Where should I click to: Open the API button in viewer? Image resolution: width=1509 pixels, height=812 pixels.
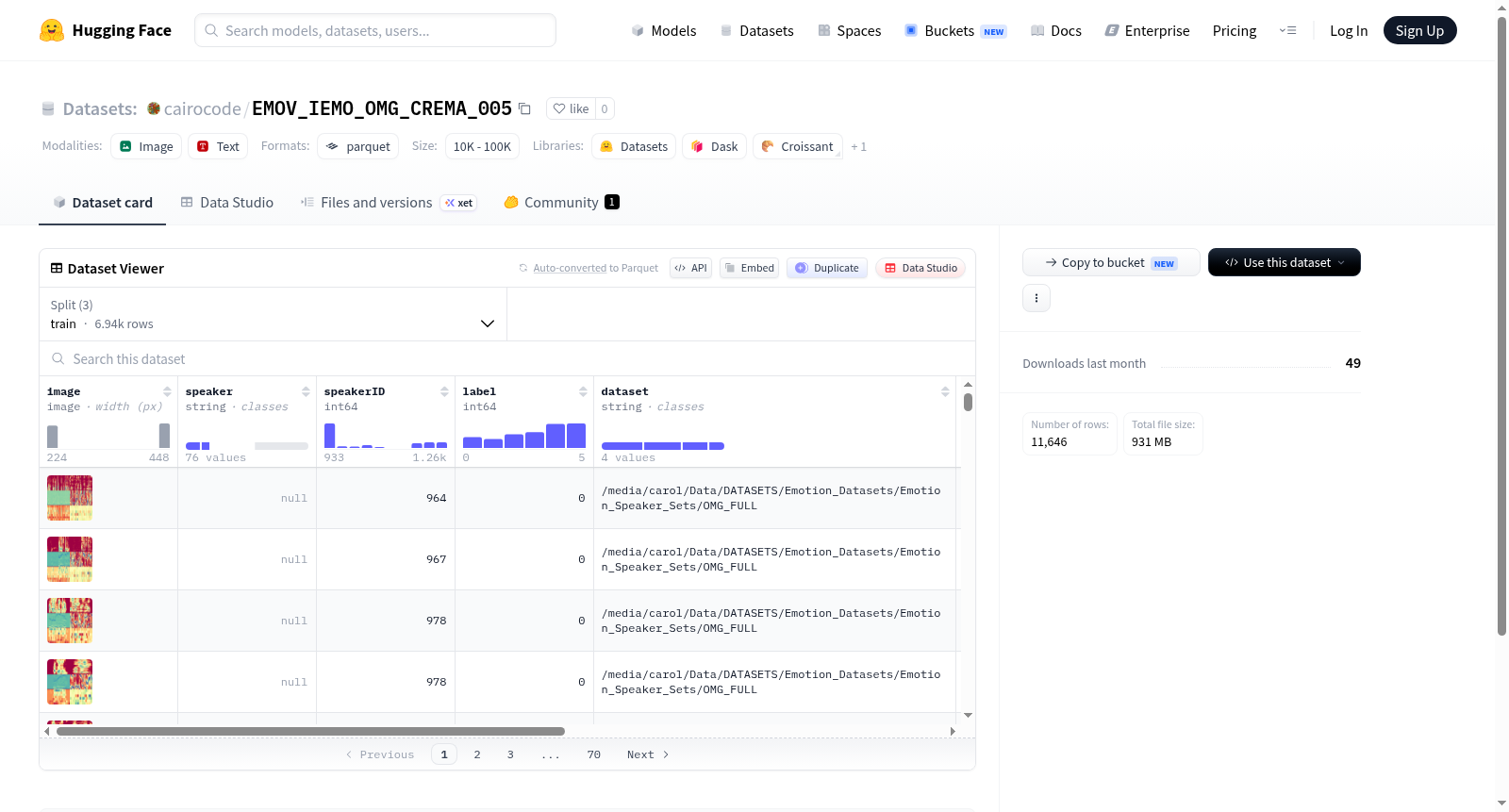click(690, 268)
